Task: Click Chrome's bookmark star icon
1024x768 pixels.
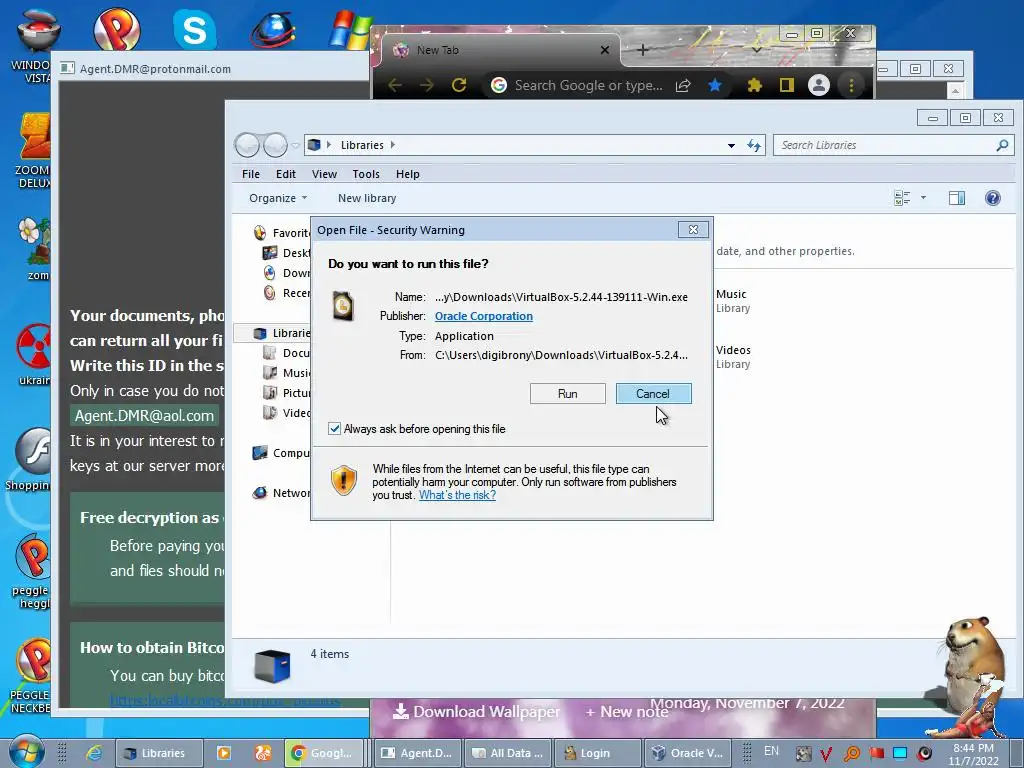Action: [x=715, y=85]
